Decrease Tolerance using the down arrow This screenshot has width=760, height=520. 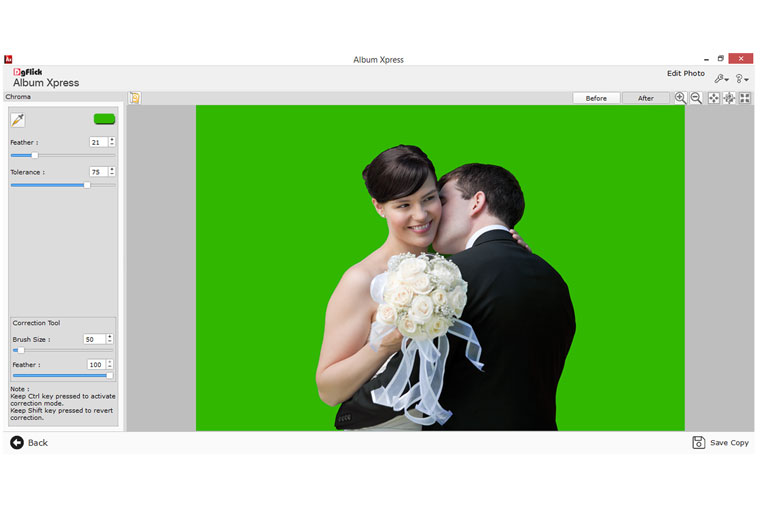pos(112,174)
